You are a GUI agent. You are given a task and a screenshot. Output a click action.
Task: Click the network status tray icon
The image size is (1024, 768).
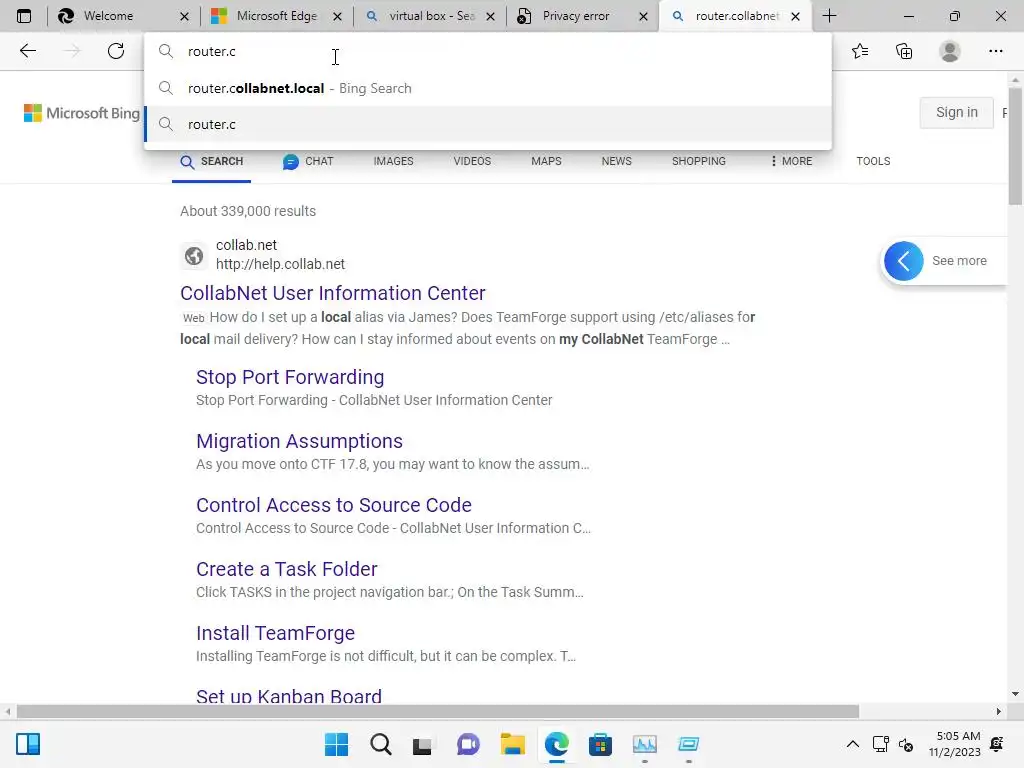point(880,744)
